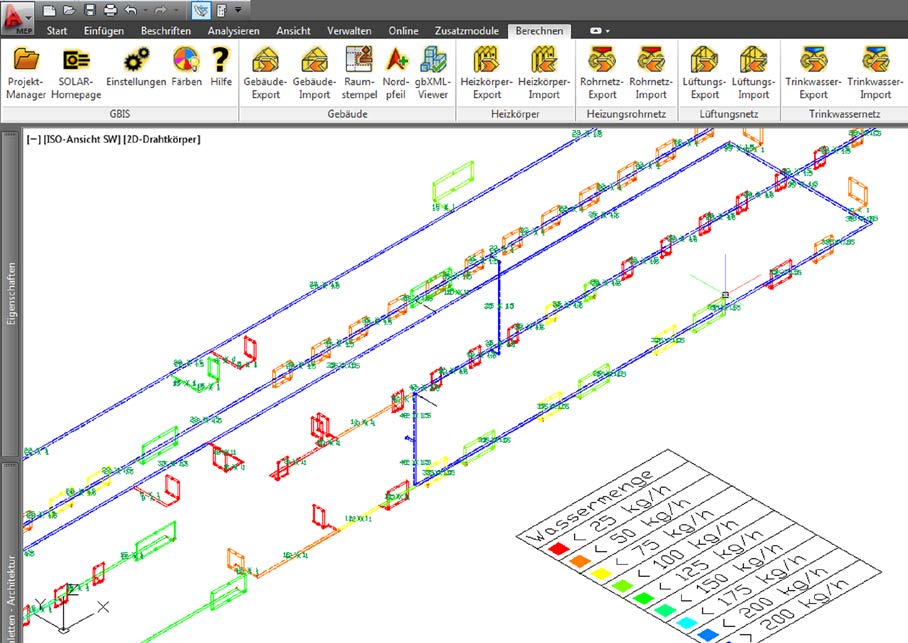
Task: Click the red legend swatch for < 25 kg/h
Action: click(558, 547)
